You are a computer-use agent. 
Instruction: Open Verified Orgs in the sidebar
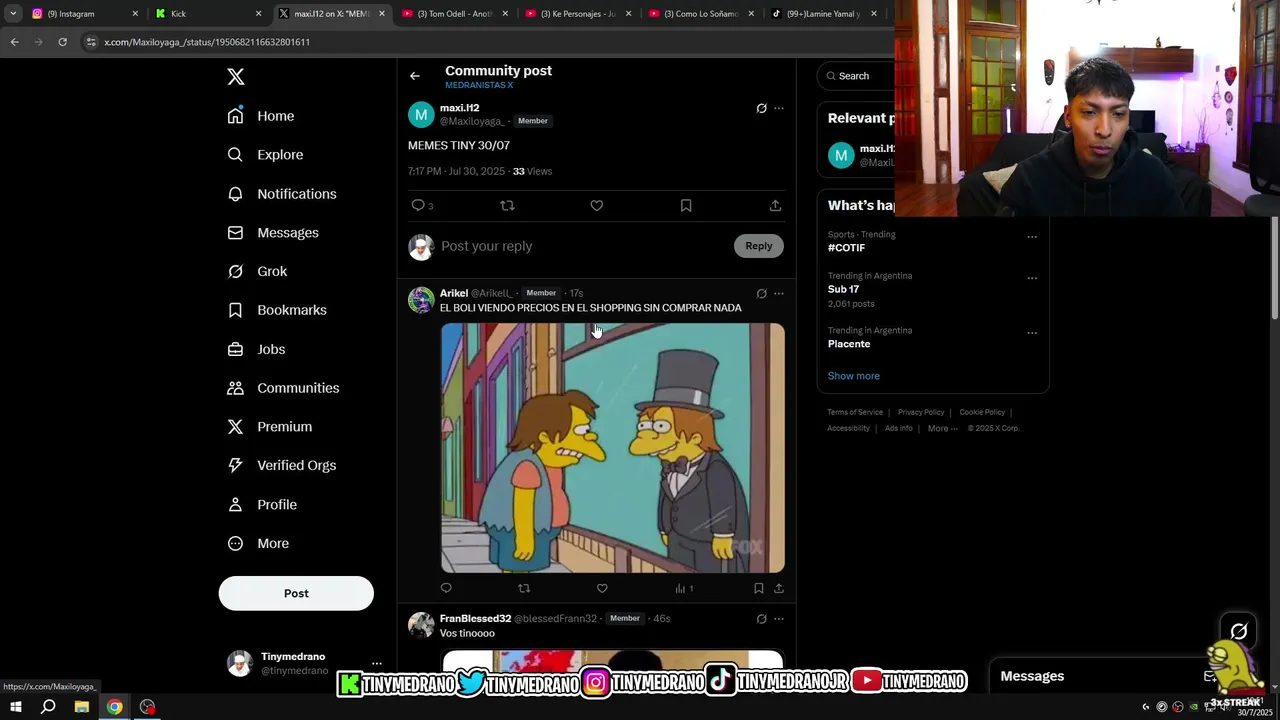(281, 466)
